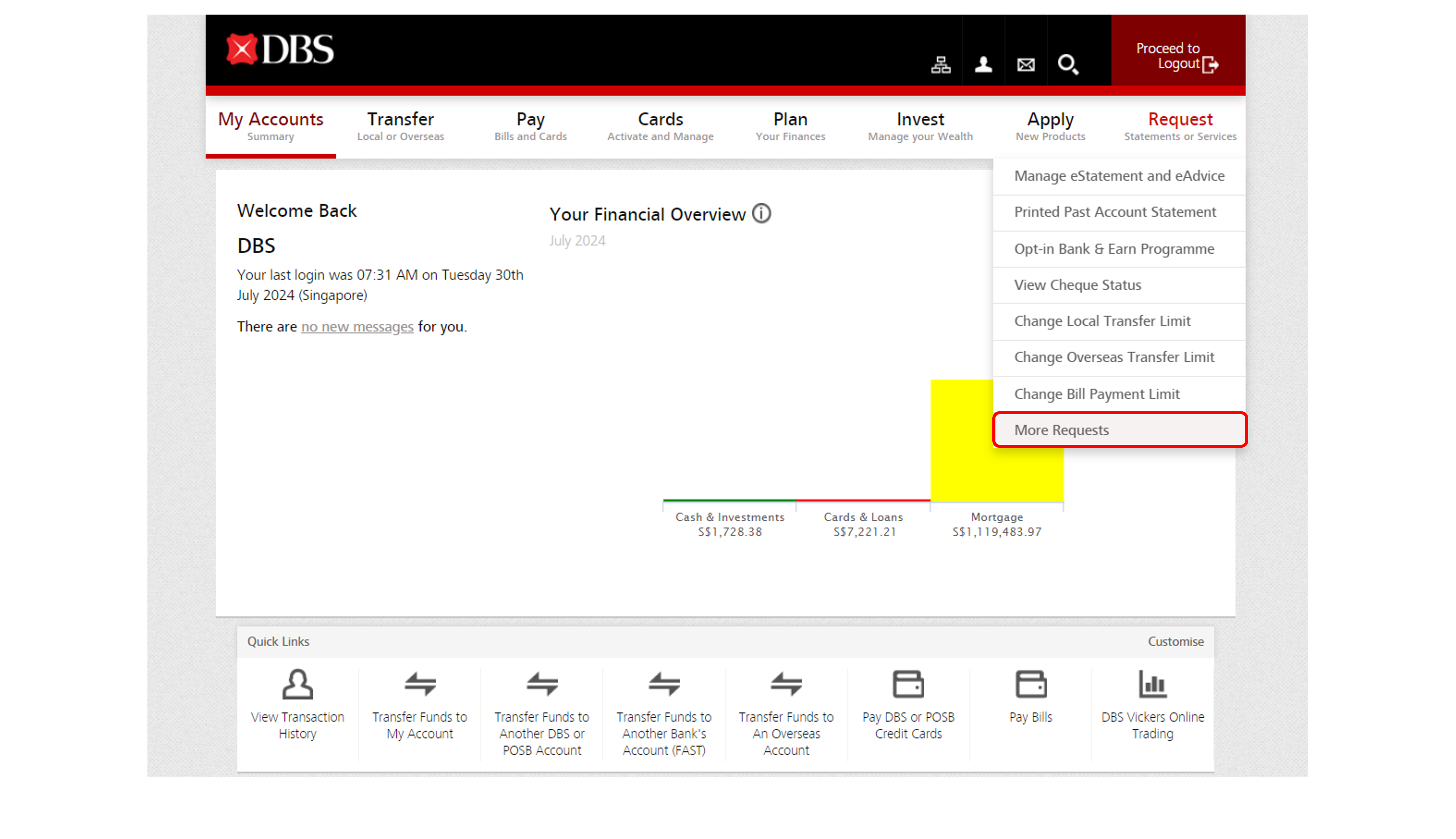Select Opt-in Bank & Earn Programme
The width and height of the screenshot is (1456, 839).
pos(1119,249)
